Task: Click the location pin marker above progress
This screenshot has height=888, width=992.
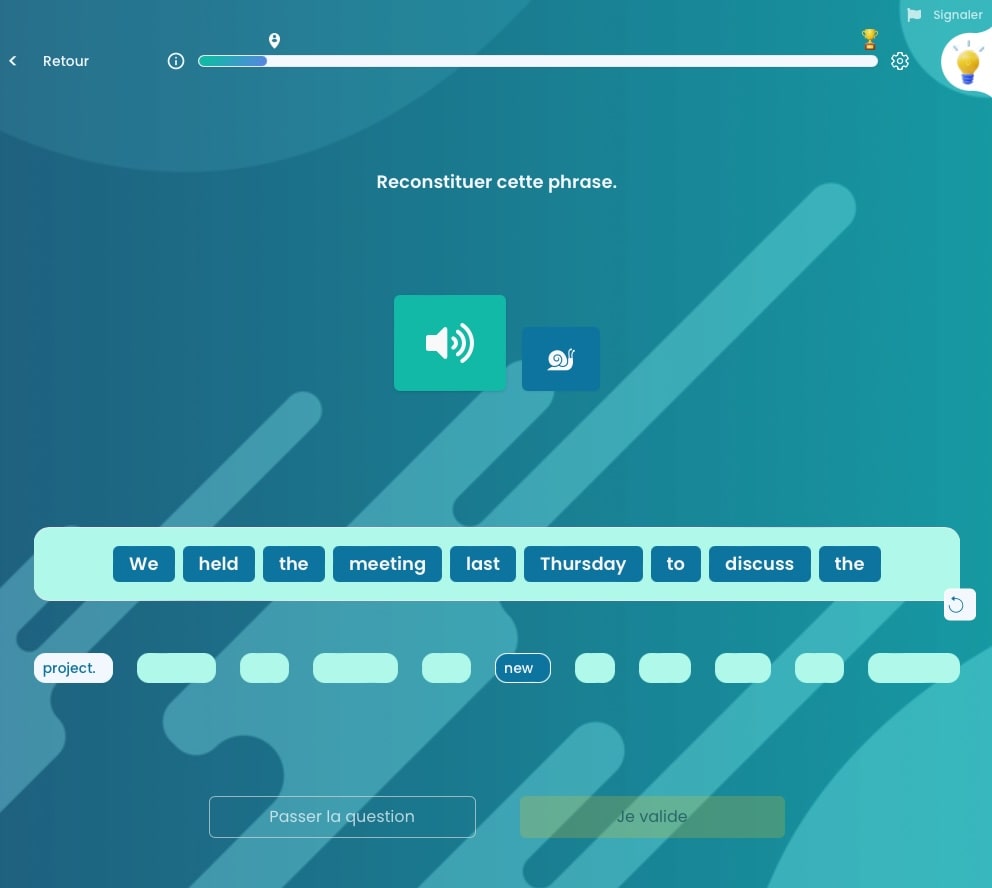Action: 274,40
